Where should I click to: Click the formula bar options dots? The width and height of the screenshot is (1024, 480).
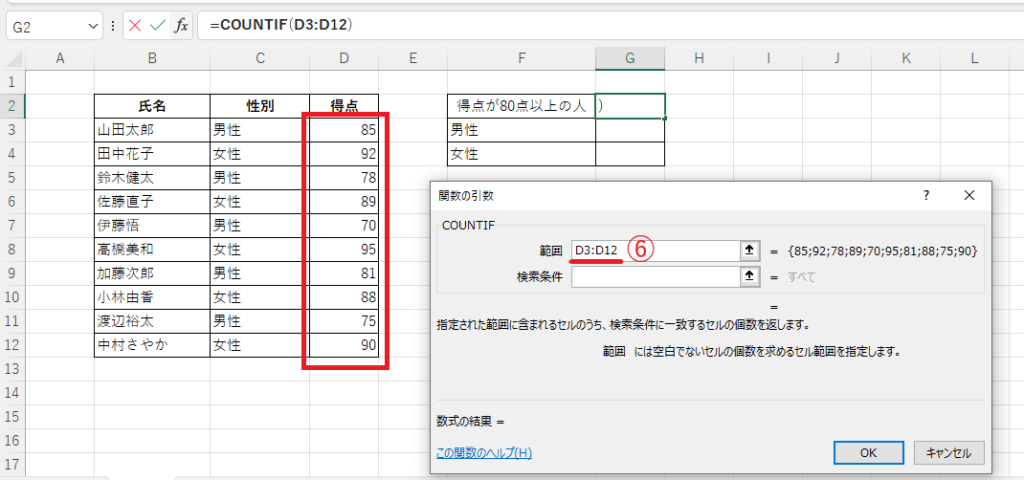coord(113,26)
